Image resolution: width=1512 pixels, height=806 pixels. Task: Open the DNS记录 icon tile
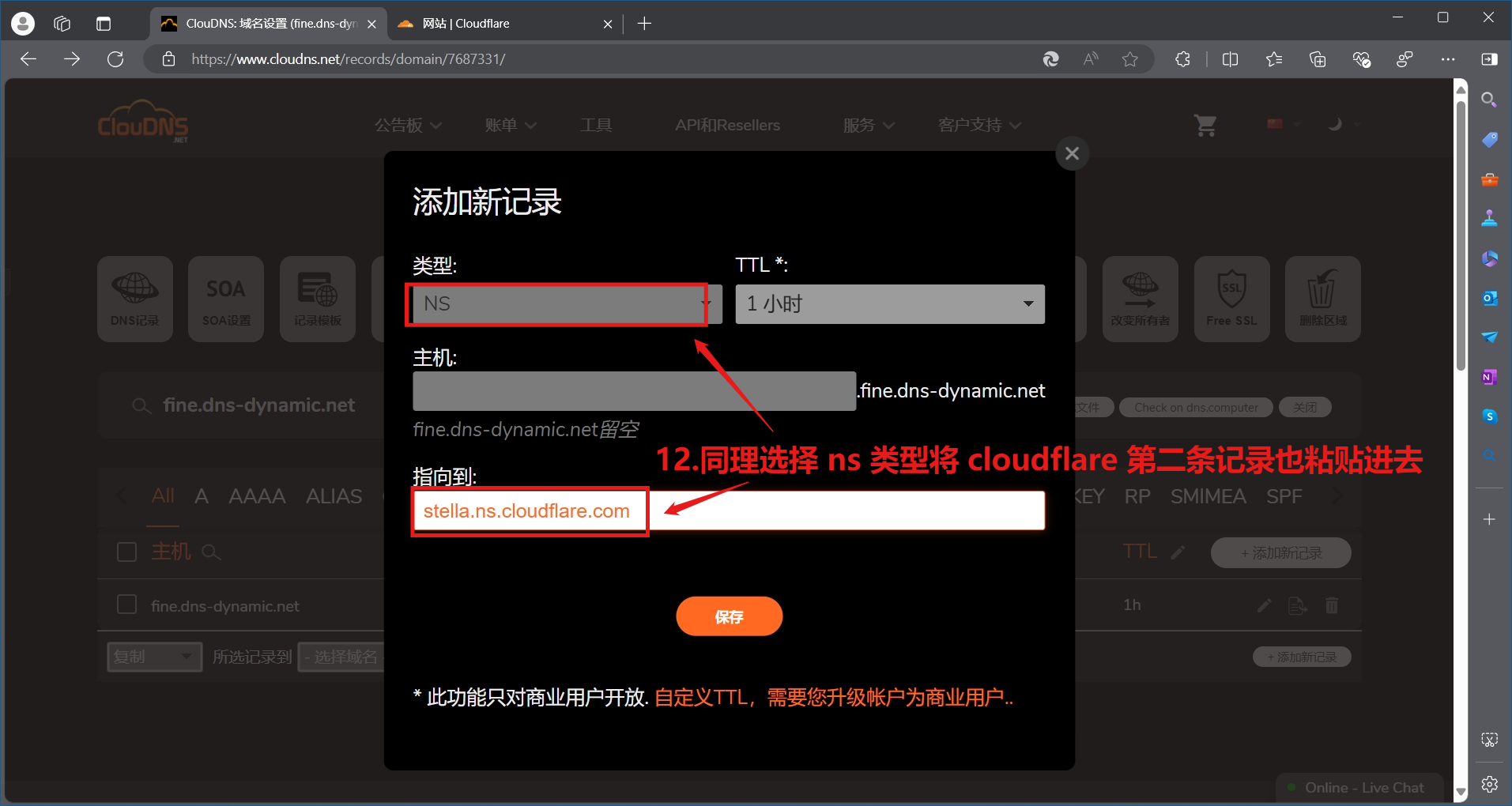(135, 299)
